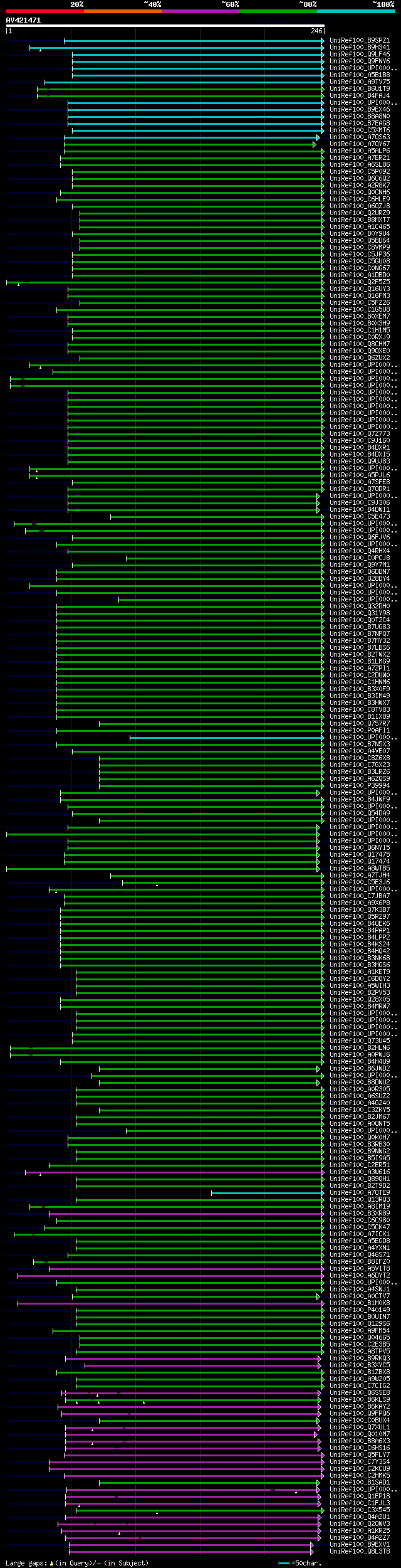Click label UniRef100_C6HLE9
This screenshot has width=401, height=1568.
pos(360,199)
